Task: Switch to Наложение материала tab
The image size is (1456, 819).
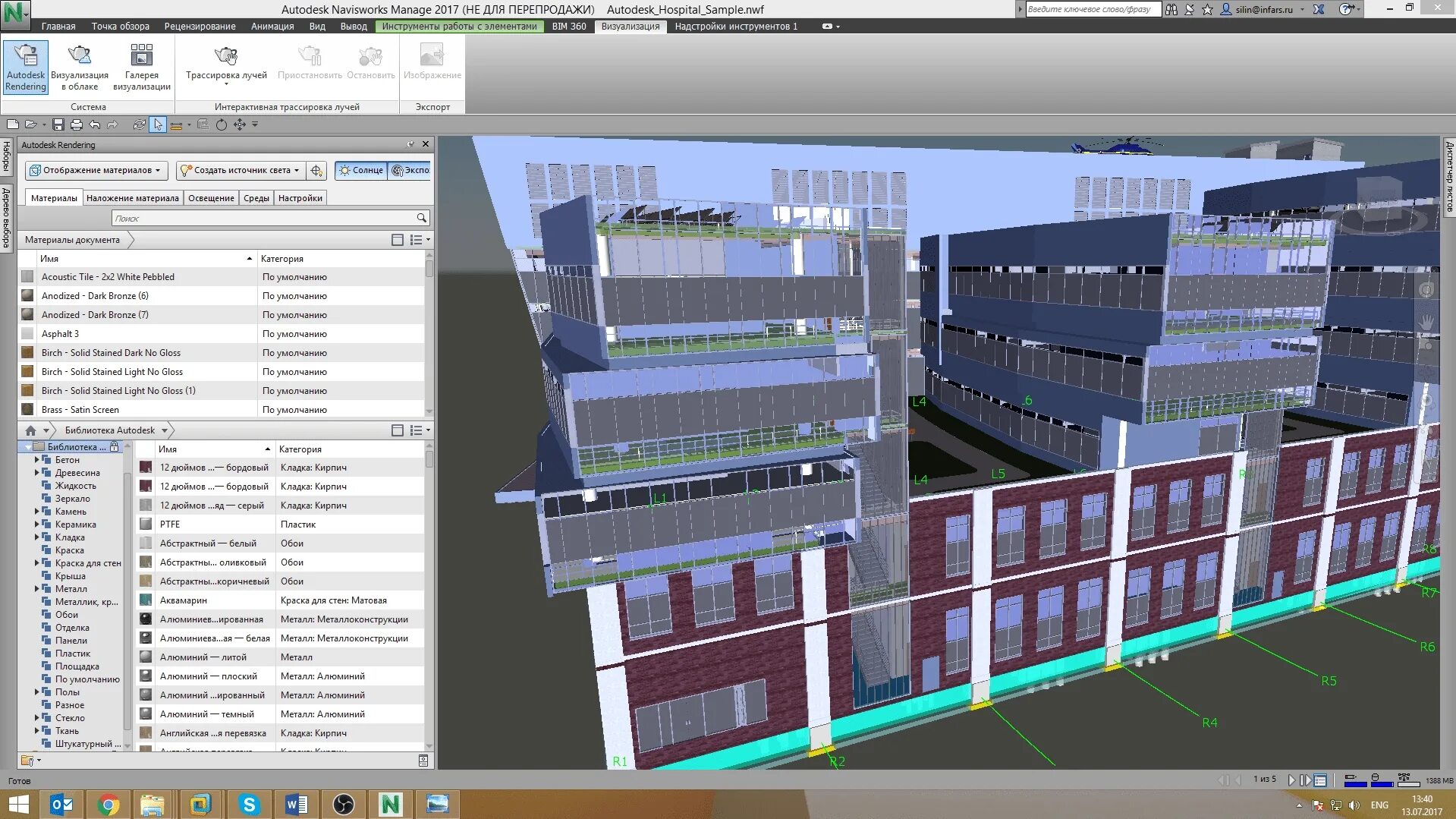Action: (x=133, y=198)
